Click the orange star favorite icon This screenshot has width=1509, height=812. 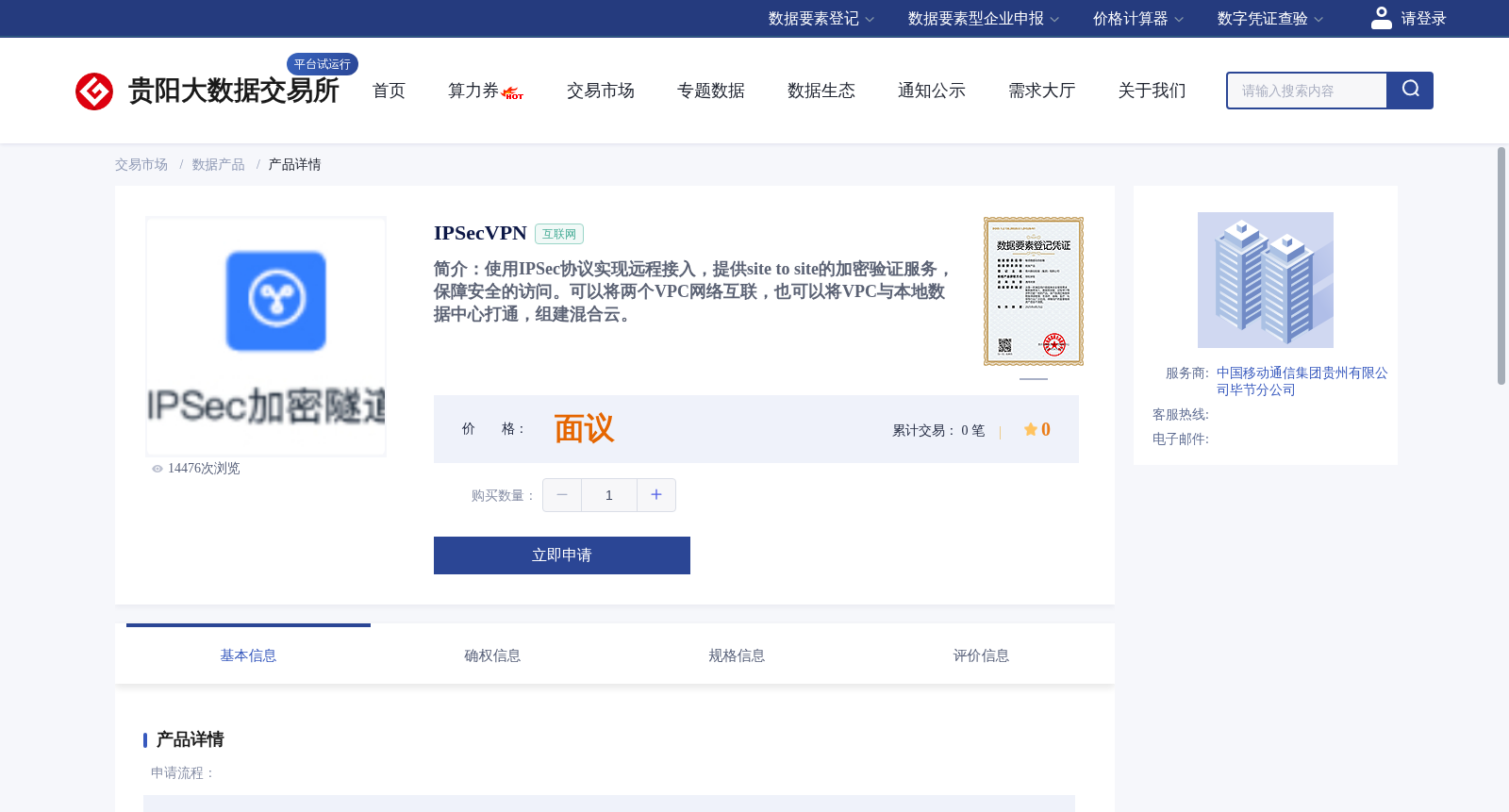point(1031,429)
